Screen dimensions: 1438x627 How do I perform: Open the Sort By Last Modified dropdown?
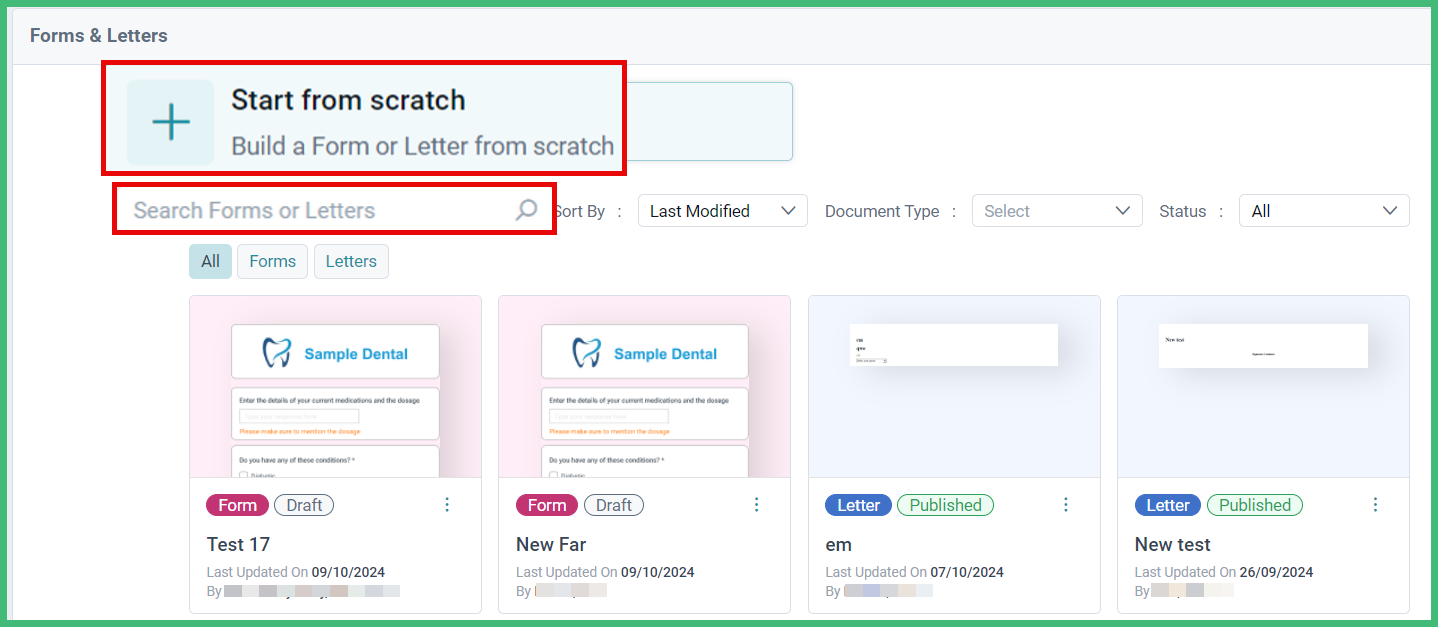(x=722, y=210)
